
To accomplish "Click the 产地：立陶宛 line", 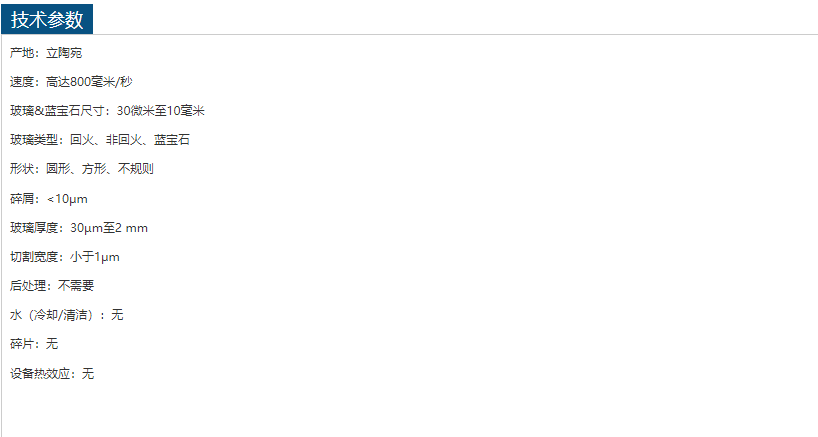I will coord(46,53).
